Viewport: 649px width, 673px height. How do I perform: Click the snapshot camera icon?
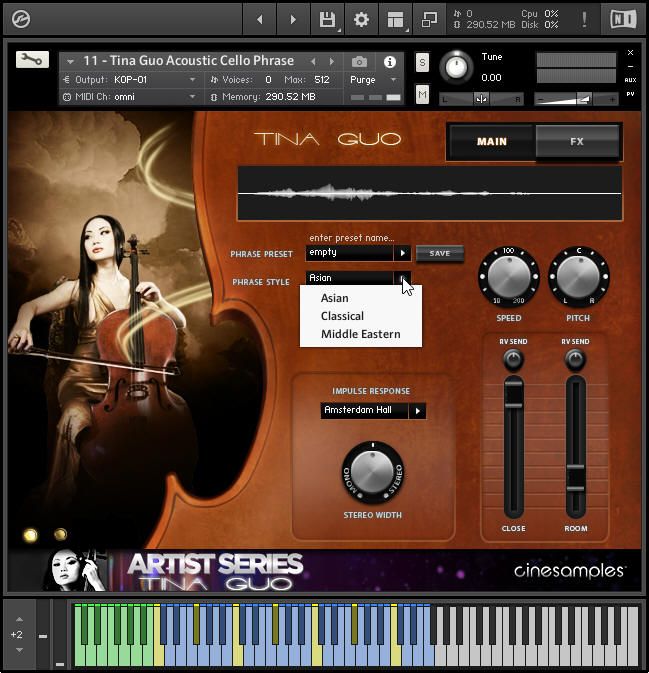(x=359, y=62)
